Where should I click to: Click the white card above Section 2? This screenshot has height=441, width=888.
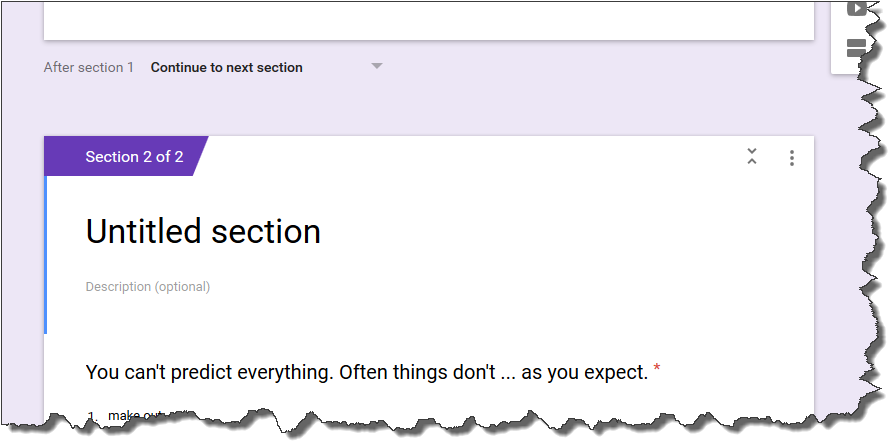click(x=428, y=20)
